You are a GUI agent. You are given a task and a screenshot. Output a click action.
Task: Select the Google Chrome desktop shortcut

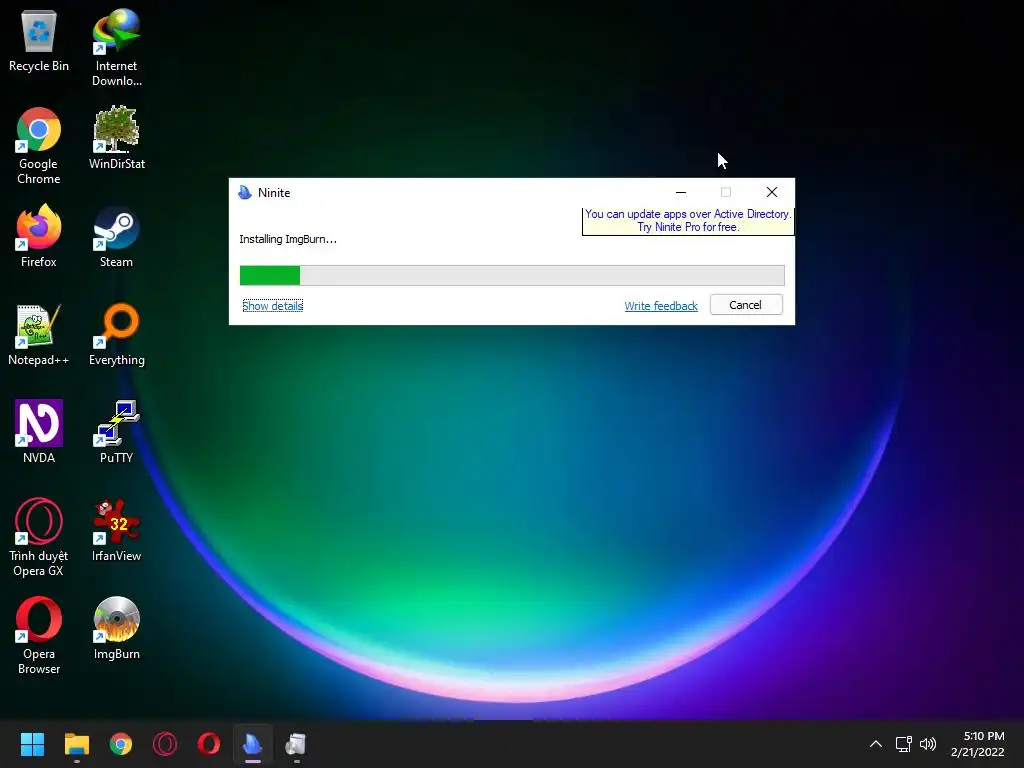[x=39, y=146]
